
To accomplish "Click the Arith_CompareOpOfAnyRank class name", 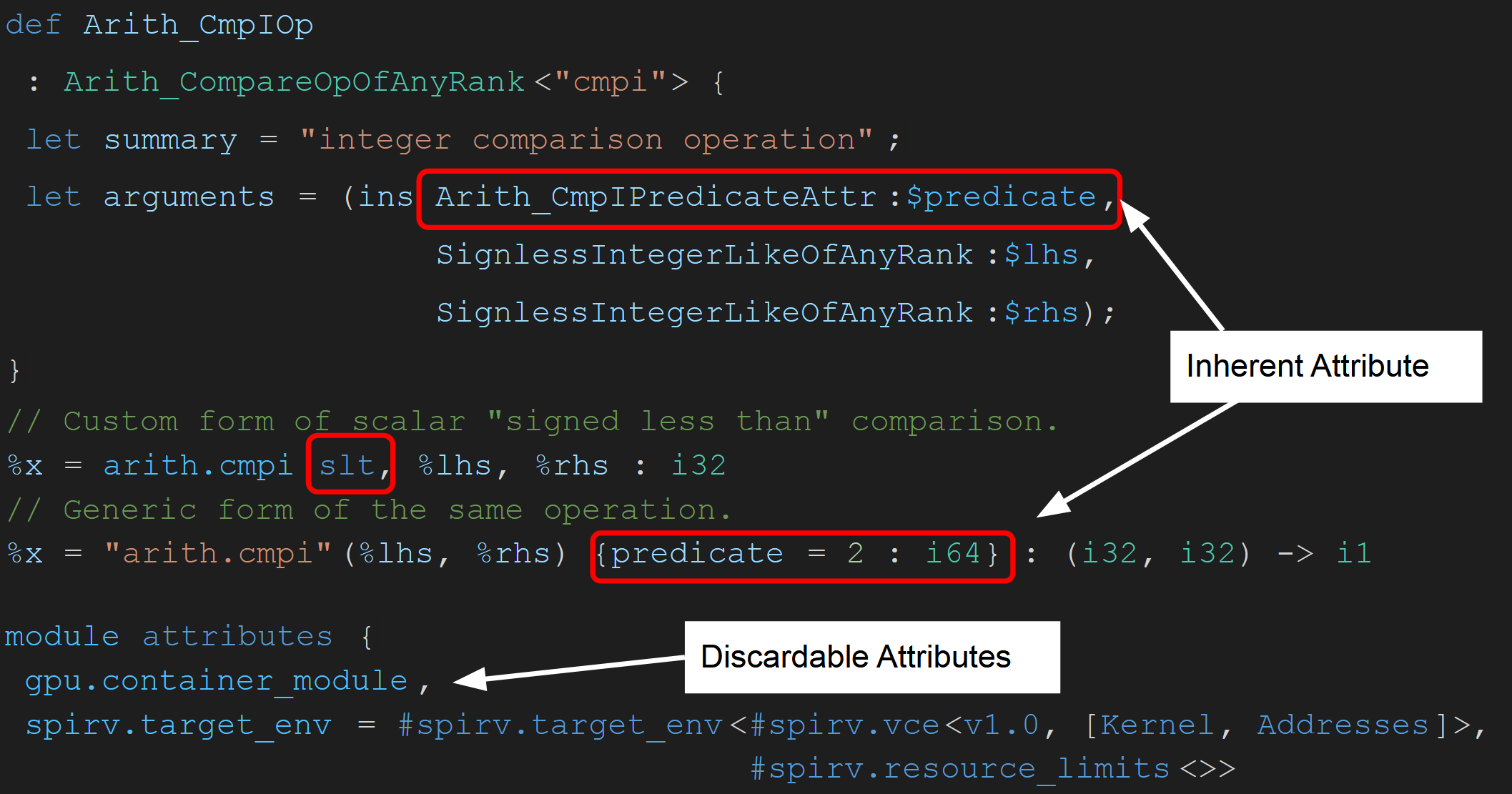I will pyautogui.click(x=295, y=84).
